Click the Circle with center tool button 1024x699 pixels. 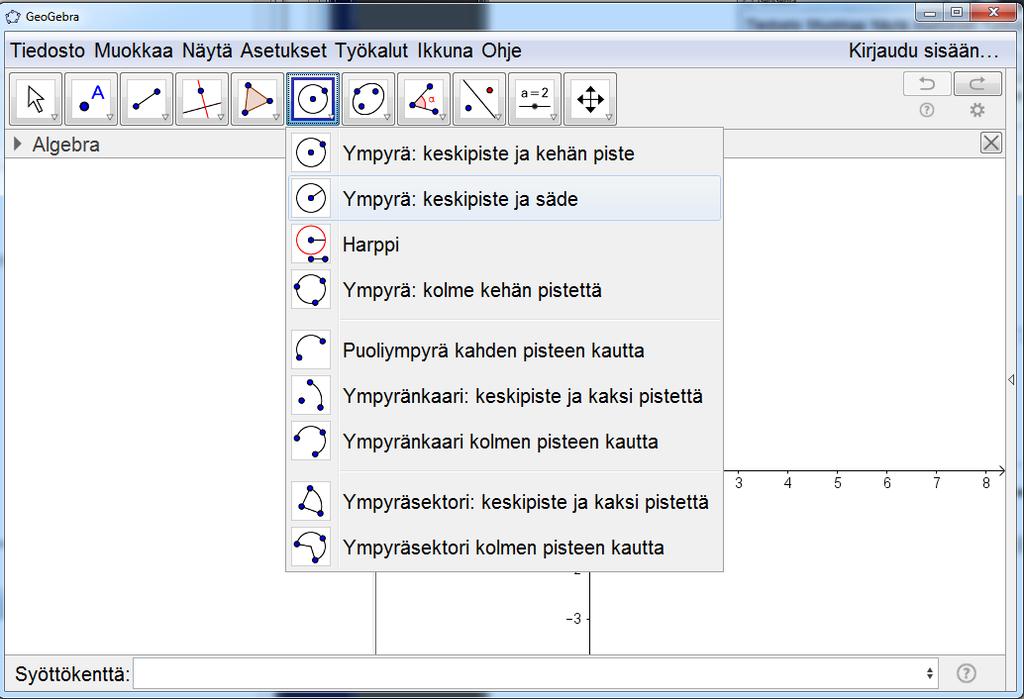pos(313,99)
